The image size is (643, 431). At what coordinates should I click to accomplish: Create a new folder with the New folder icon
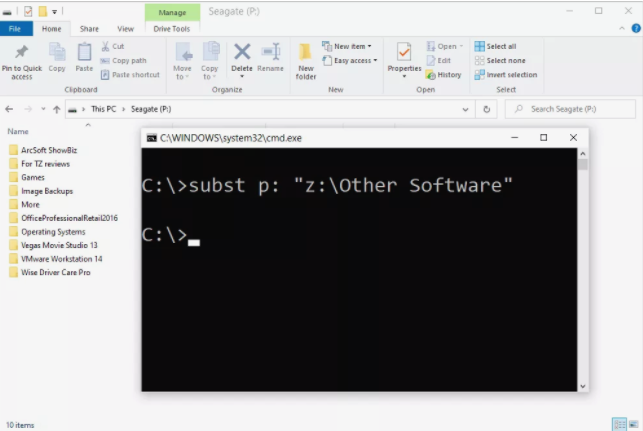pyautogui.click(x=306, y=59)
